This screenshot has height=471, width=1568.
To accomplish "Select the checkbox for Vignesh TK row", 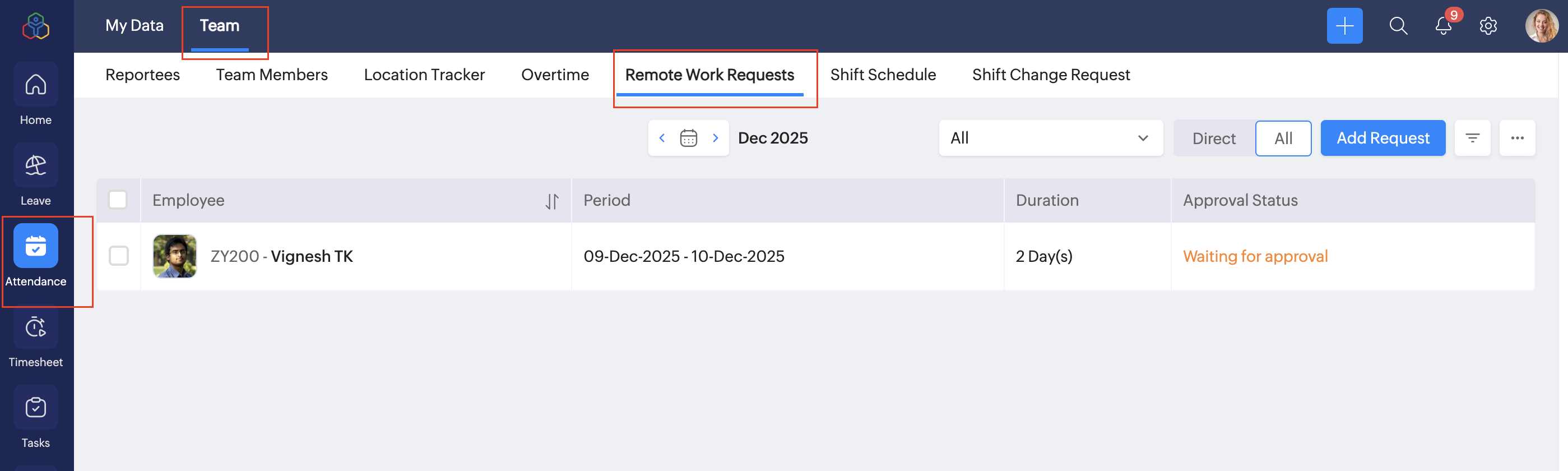I will (119, 256).
